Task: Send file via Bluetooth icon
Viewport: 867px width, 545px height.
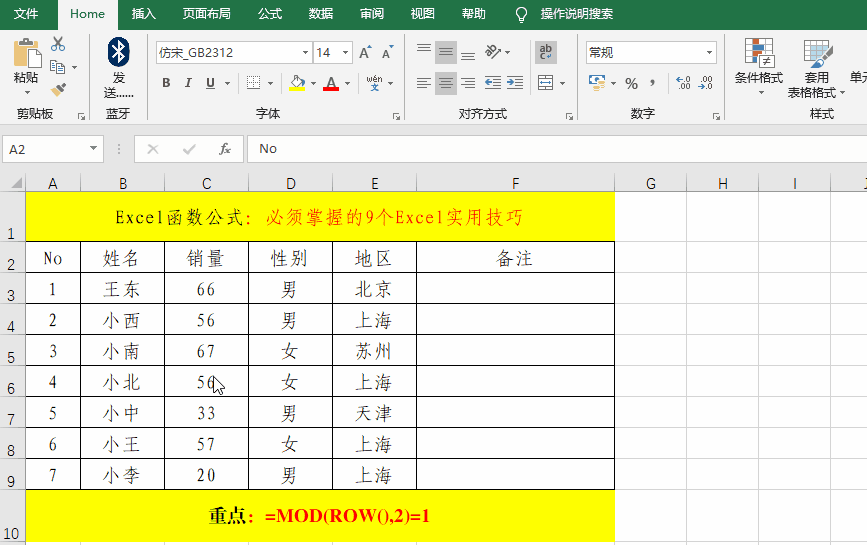Action: (x=119, y=53)
